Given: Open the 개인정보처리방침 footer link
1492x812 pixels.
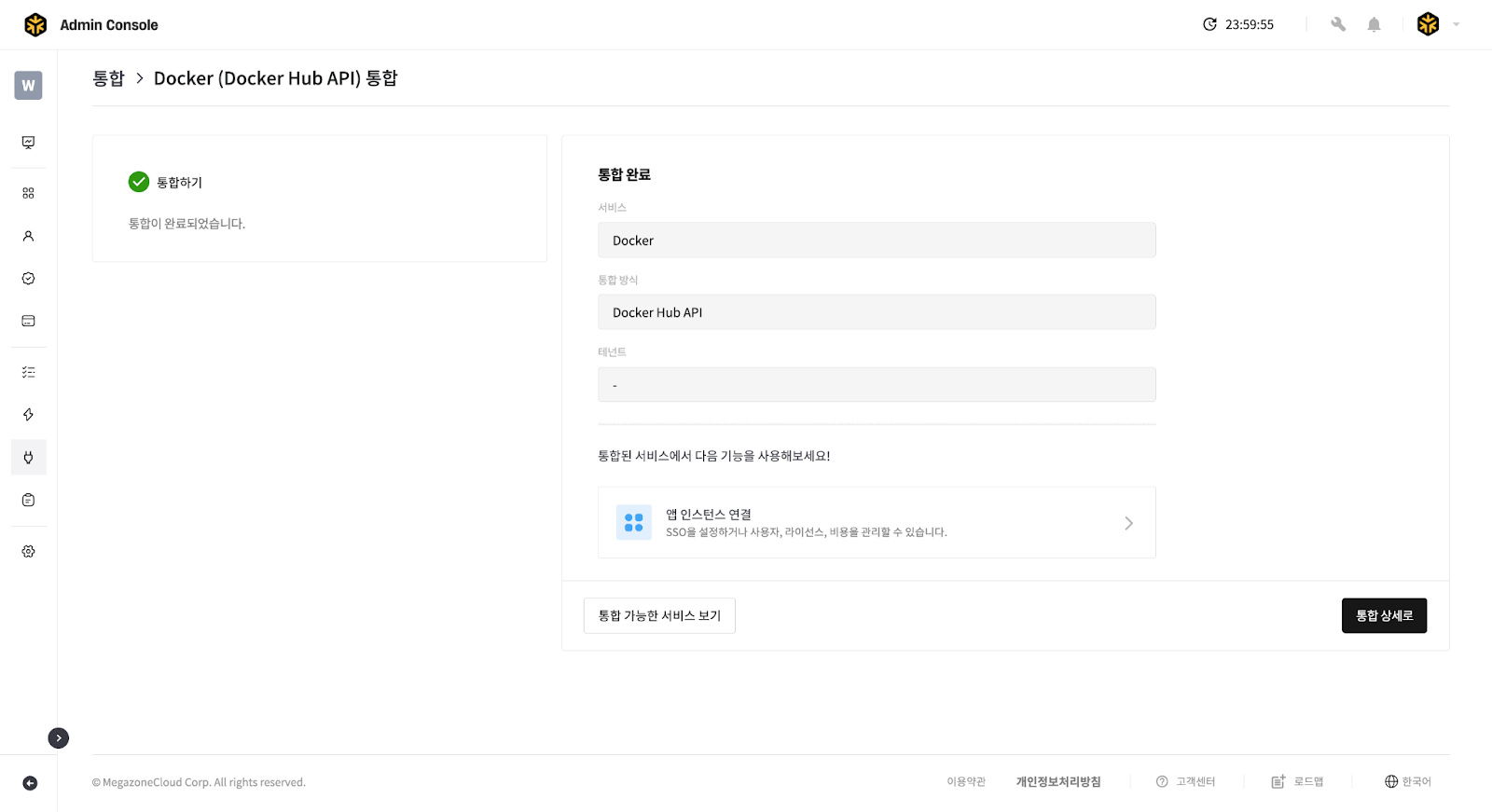Looking at the screenshot, I should (1058, 781).
